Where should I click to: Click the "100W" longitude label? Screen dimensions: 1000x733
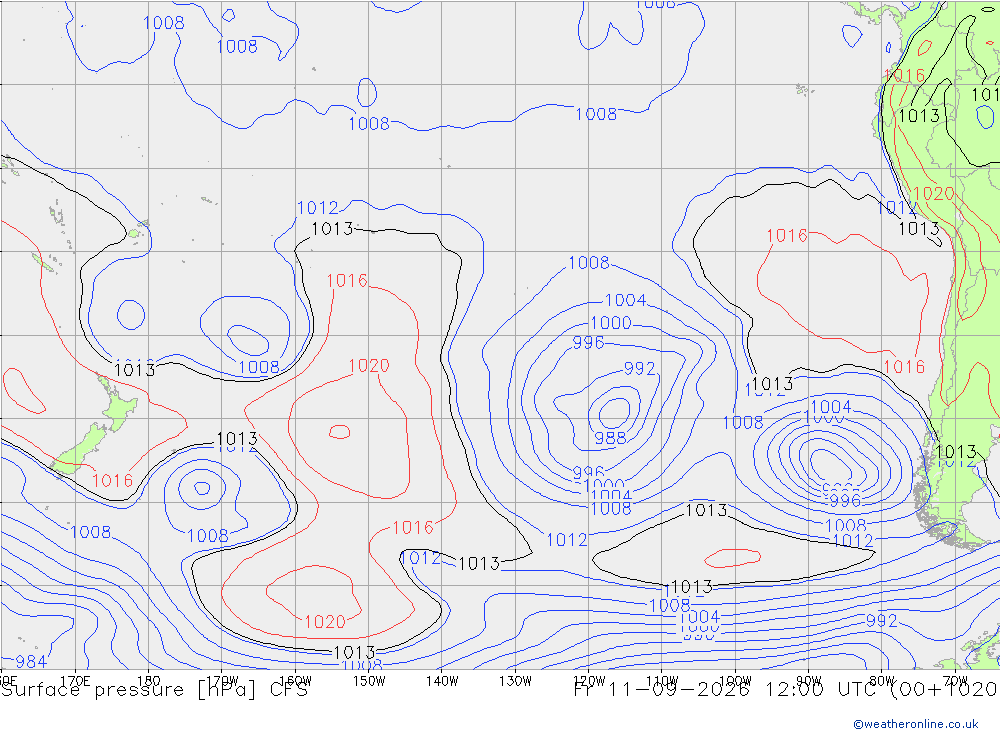tap(735, 681)
